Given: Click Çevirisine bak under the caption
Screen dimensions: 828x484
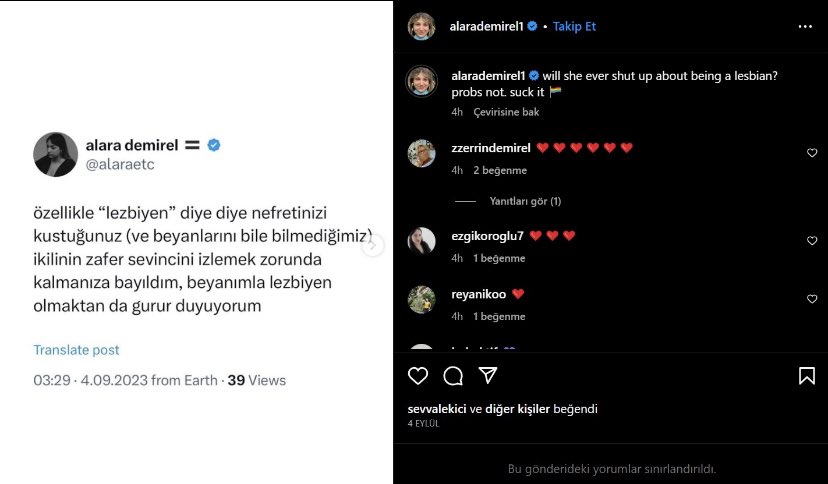Looking at the screenshot, I should 506,112.
